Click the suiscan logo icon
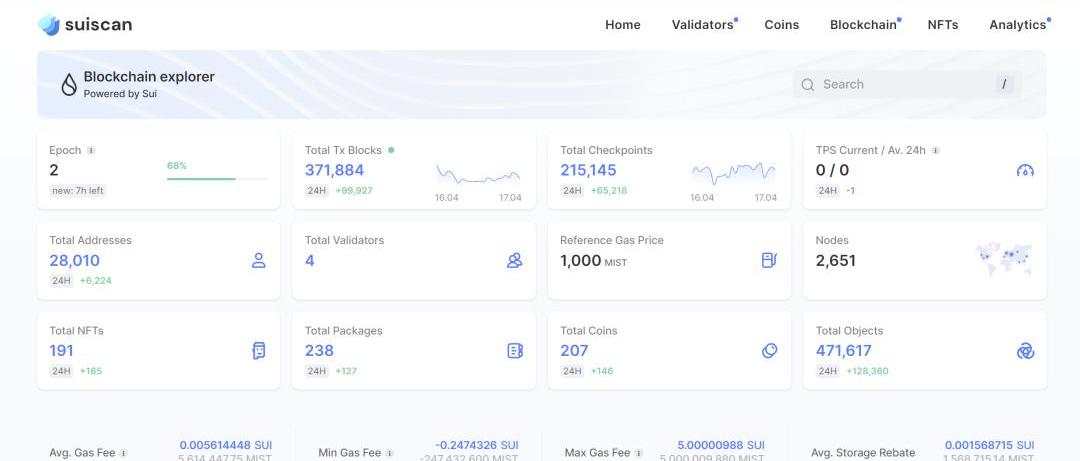The height and width of the screenshot is (461, 1080). (49, 25)
